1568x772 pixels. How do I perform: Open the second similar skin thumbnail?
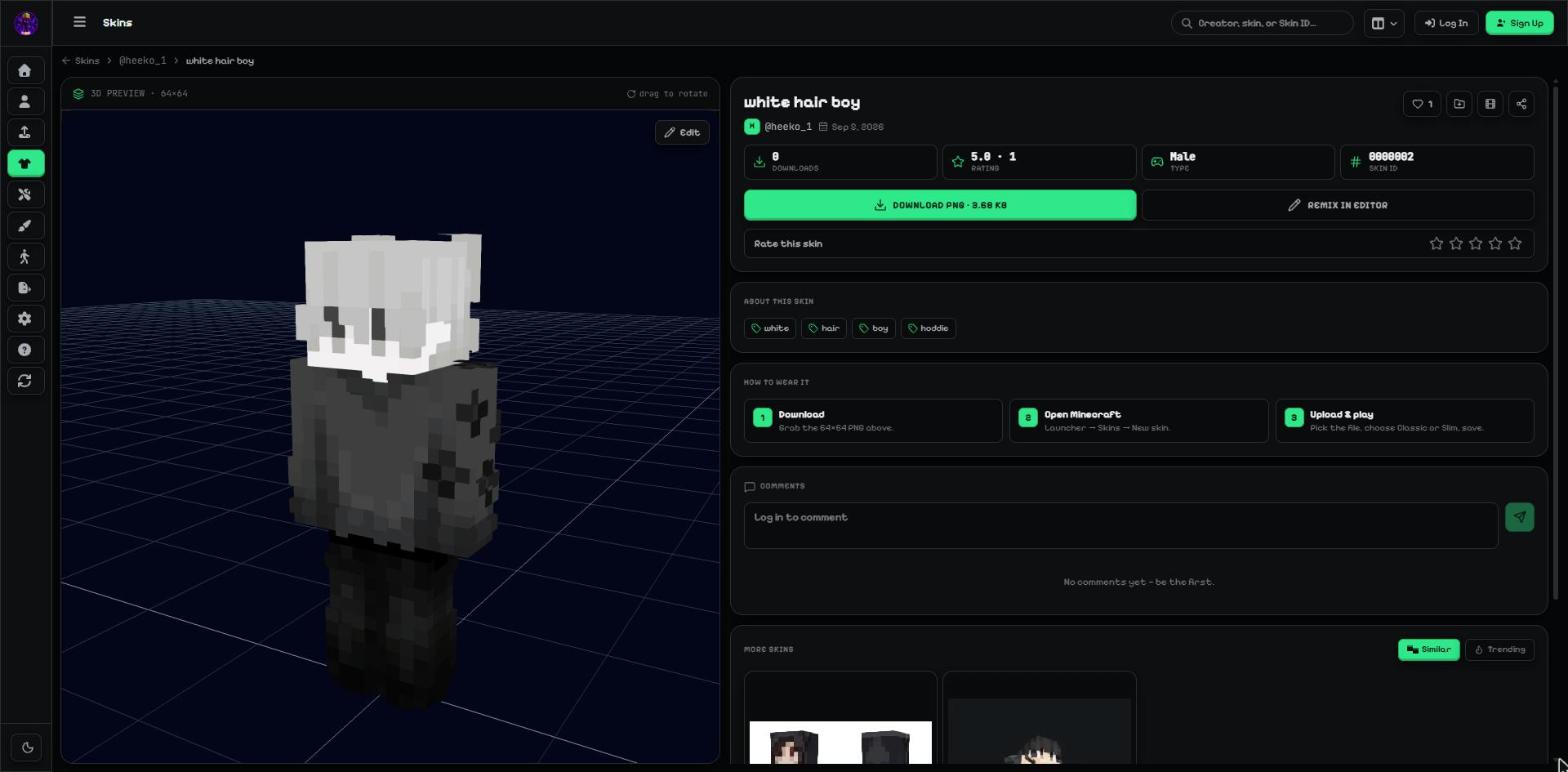coord(1039,718)
